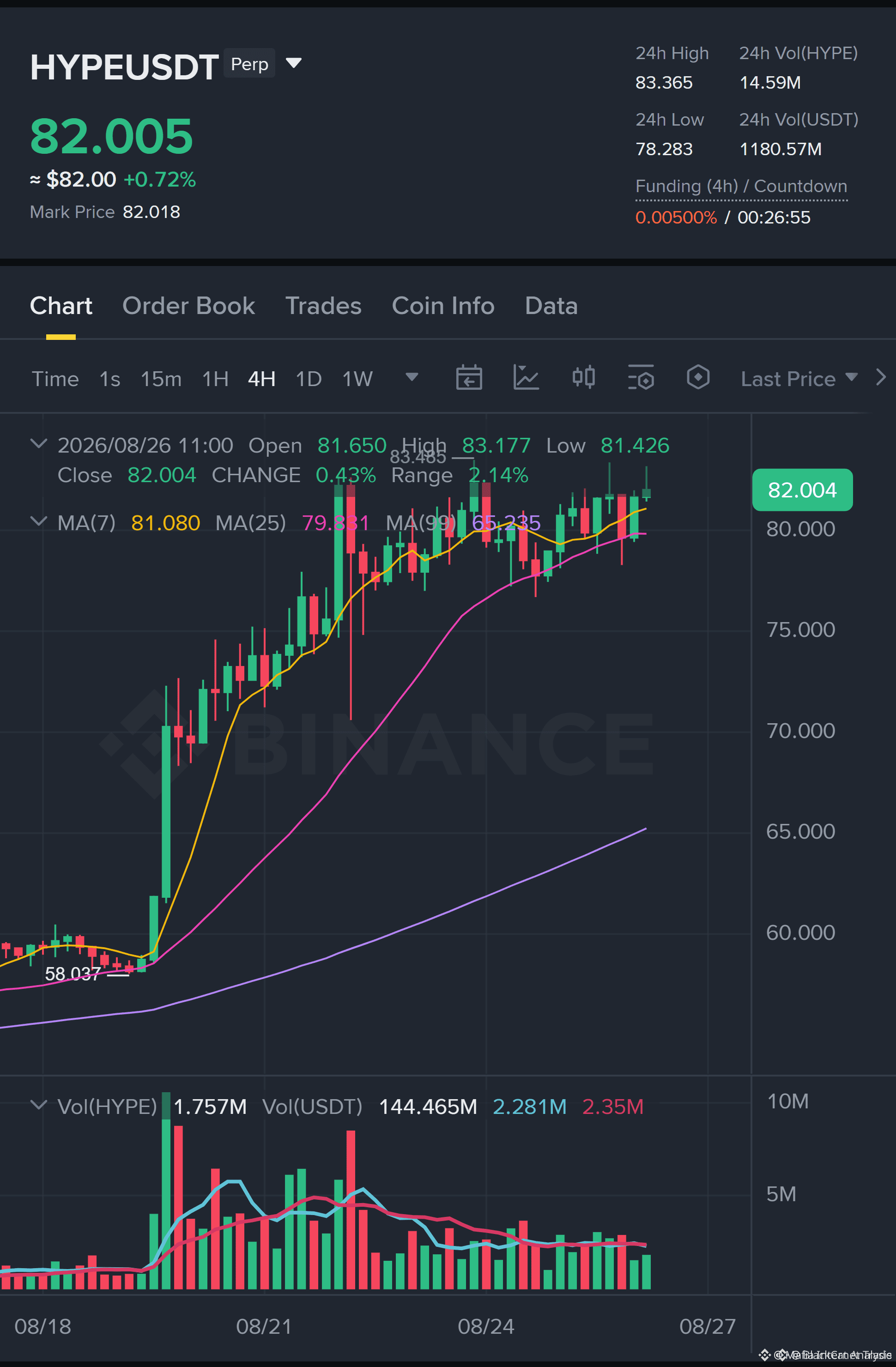Screen dimensions: 896x1367
Task: Open the chart display settings icon
Action: [x=641, y=377]
